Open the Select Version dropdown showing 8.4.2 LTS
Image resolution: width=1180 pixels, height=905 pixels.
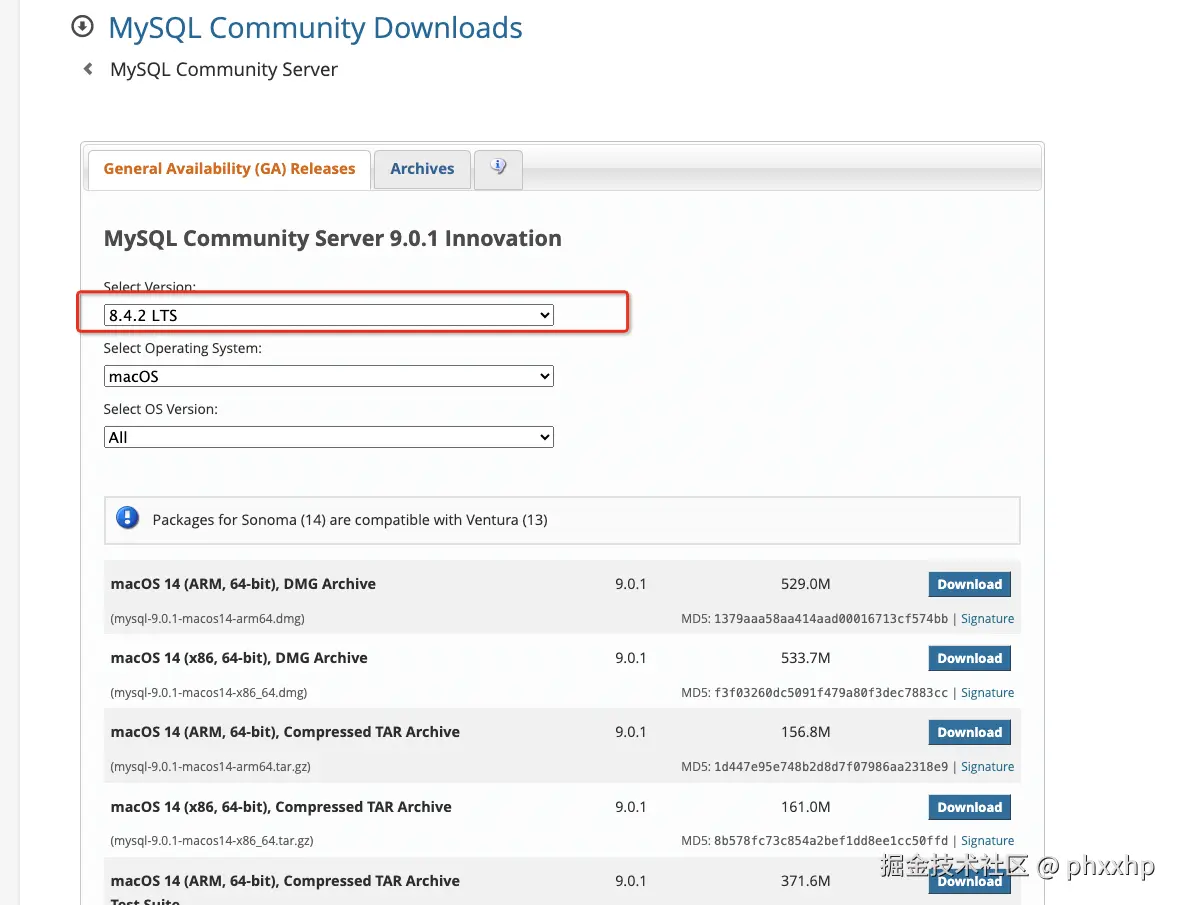point(328,315)
